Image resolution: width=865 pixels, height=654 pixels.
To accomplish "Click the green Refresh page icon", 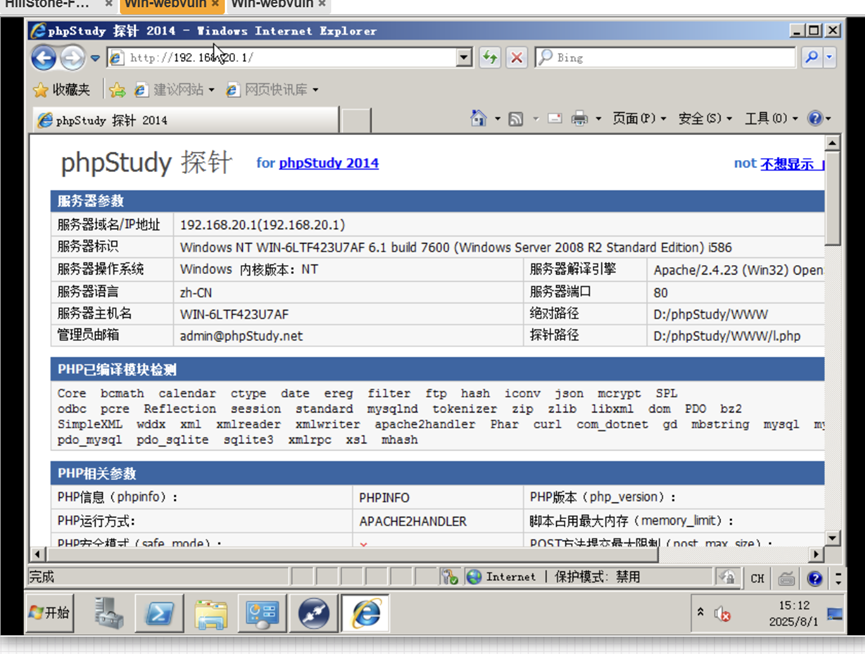I will point(490,57).
